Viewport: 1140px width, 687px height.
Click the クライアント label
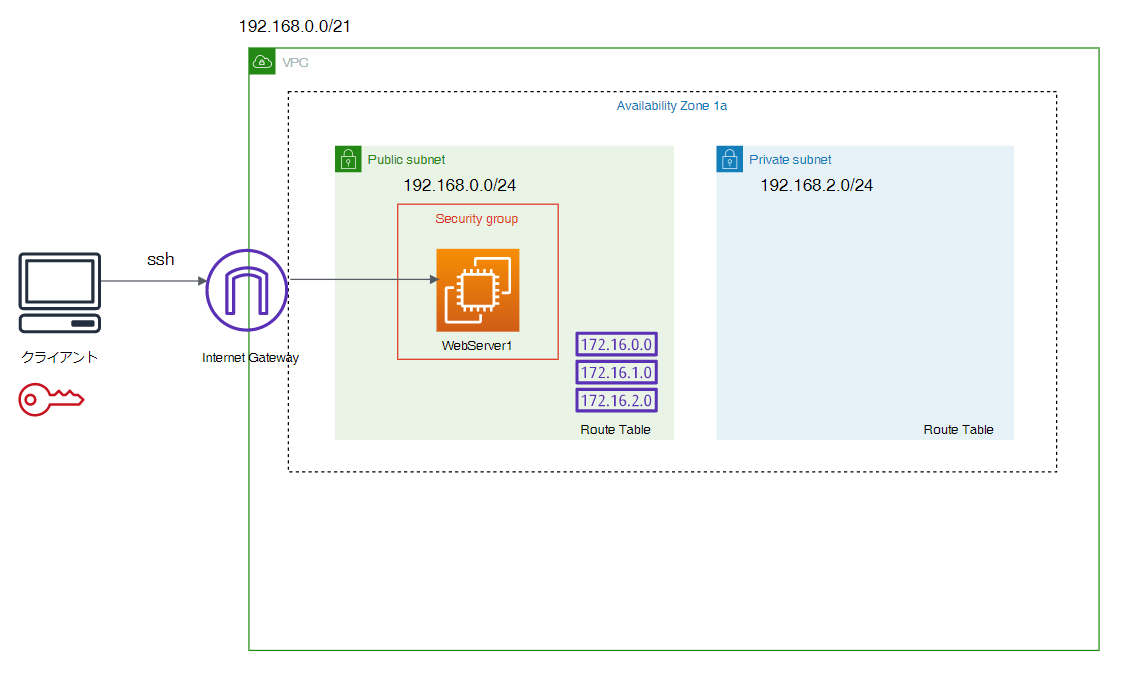pyautogui.click(x=60, y=357)
